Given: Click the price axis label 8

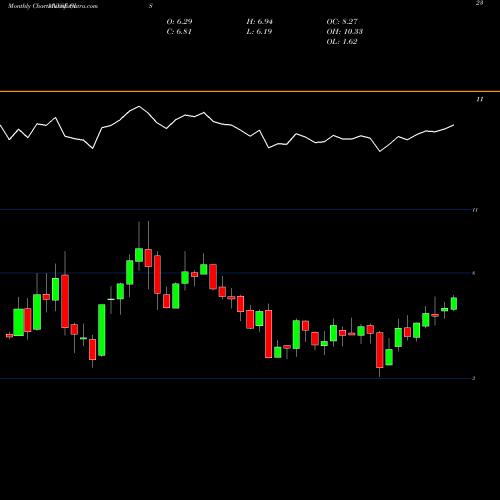Looking at the screenshot, I should [x=474, y=273].
